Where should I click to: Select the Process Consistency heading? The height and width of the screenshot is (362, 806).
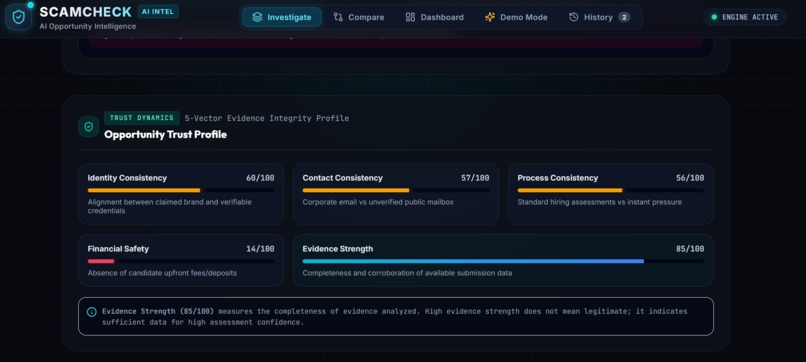pyautogui.click(x=558, y=178)
